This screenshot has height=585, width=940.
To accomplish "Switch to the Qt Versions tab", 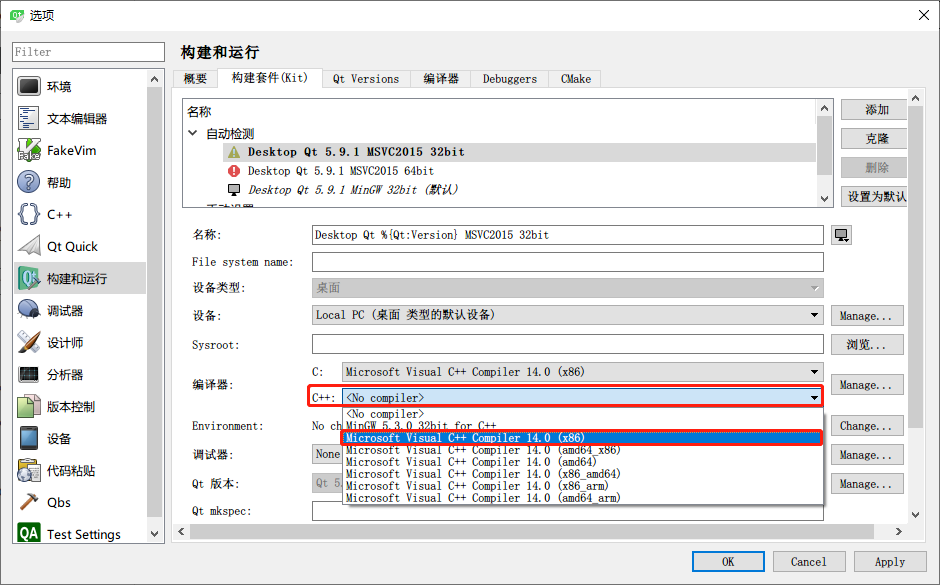I will [x=366, y=79].
